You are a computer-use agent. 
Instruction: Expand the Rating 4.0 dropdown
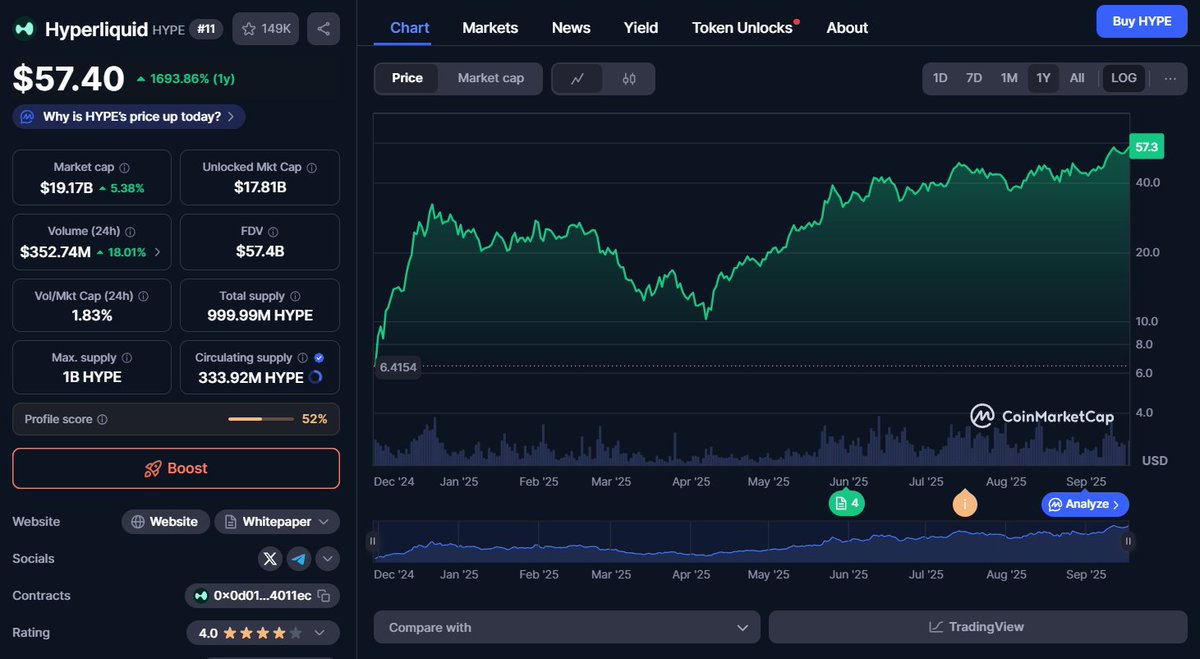point(263,633)
